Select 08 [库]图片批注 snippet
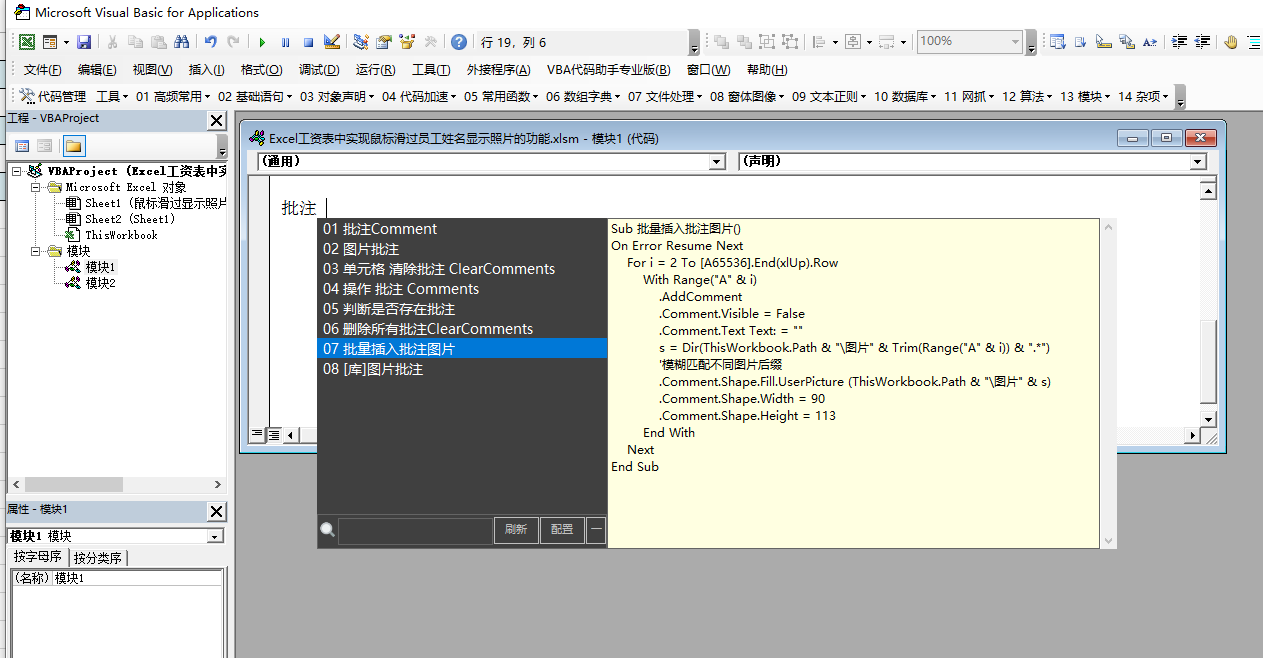 click(x=463, y=369)
